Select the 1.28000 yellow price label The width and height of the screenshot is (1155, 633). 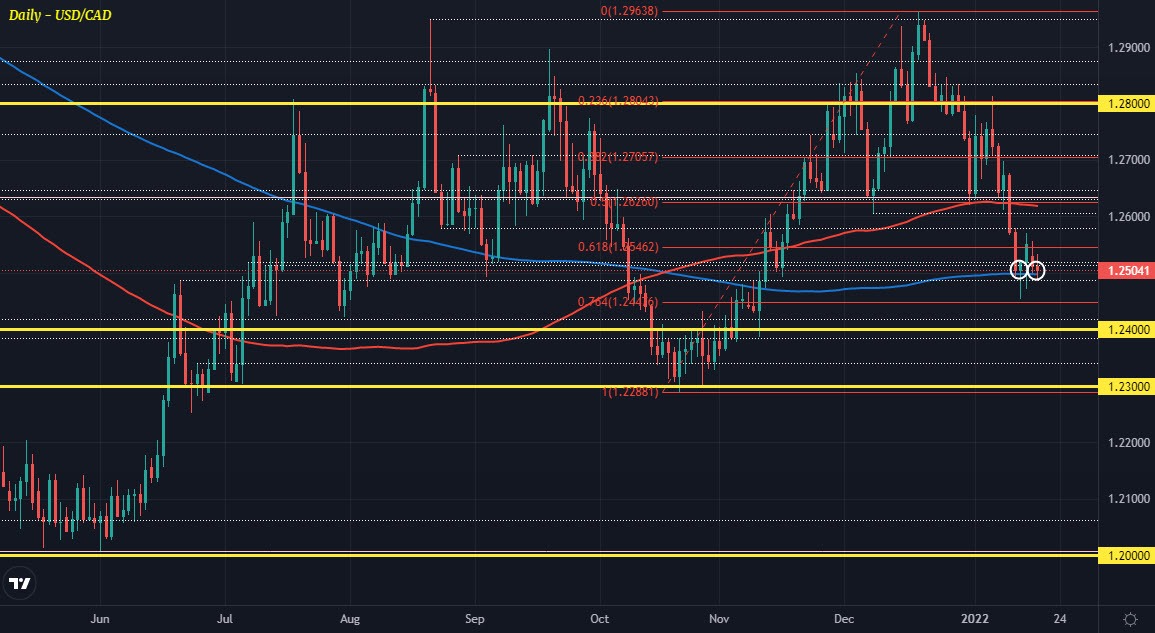coord(1126,104)
